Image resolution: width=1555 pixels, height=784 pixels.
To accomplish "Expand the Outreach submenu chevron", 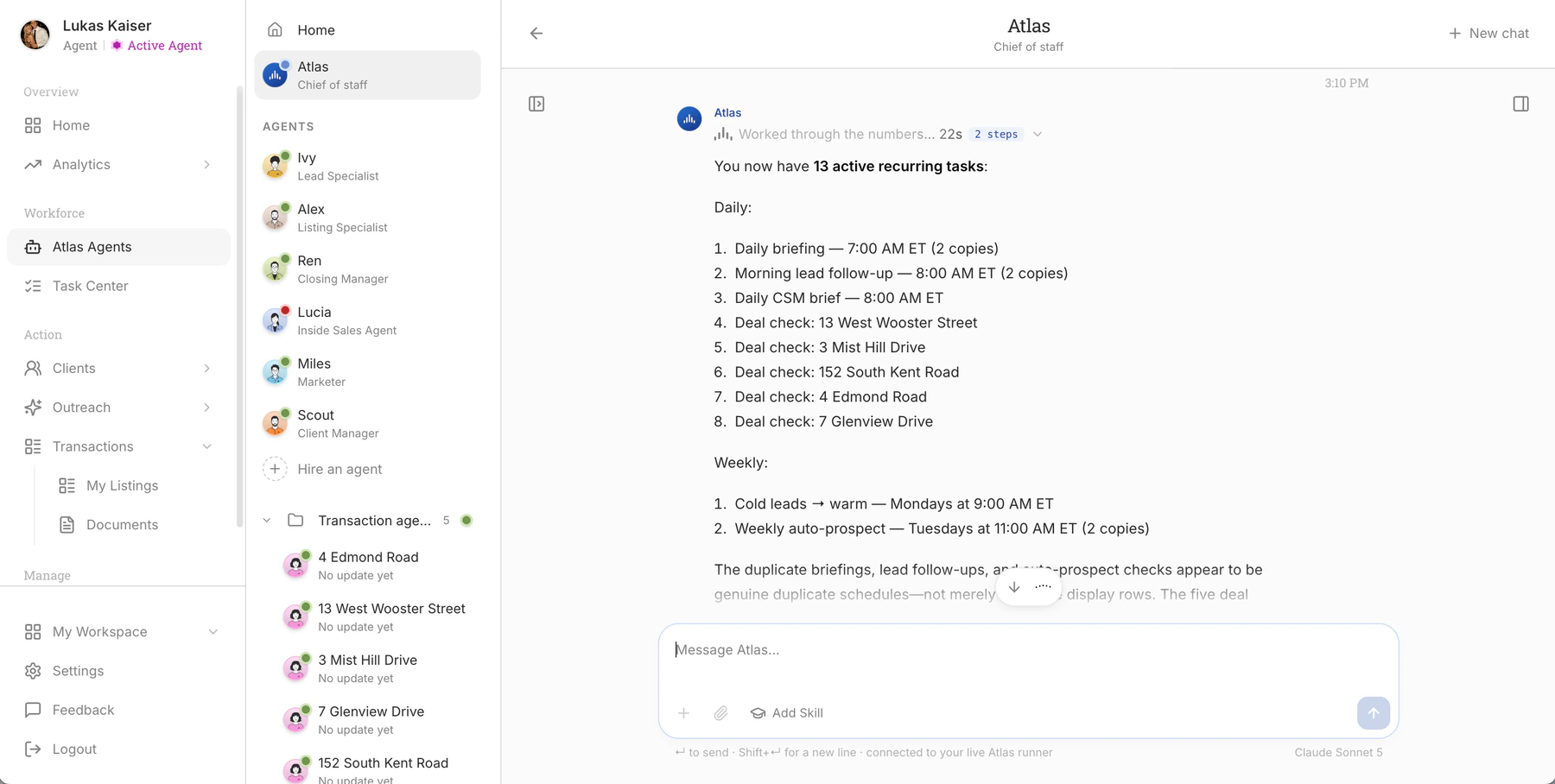I will coord(207,408).
